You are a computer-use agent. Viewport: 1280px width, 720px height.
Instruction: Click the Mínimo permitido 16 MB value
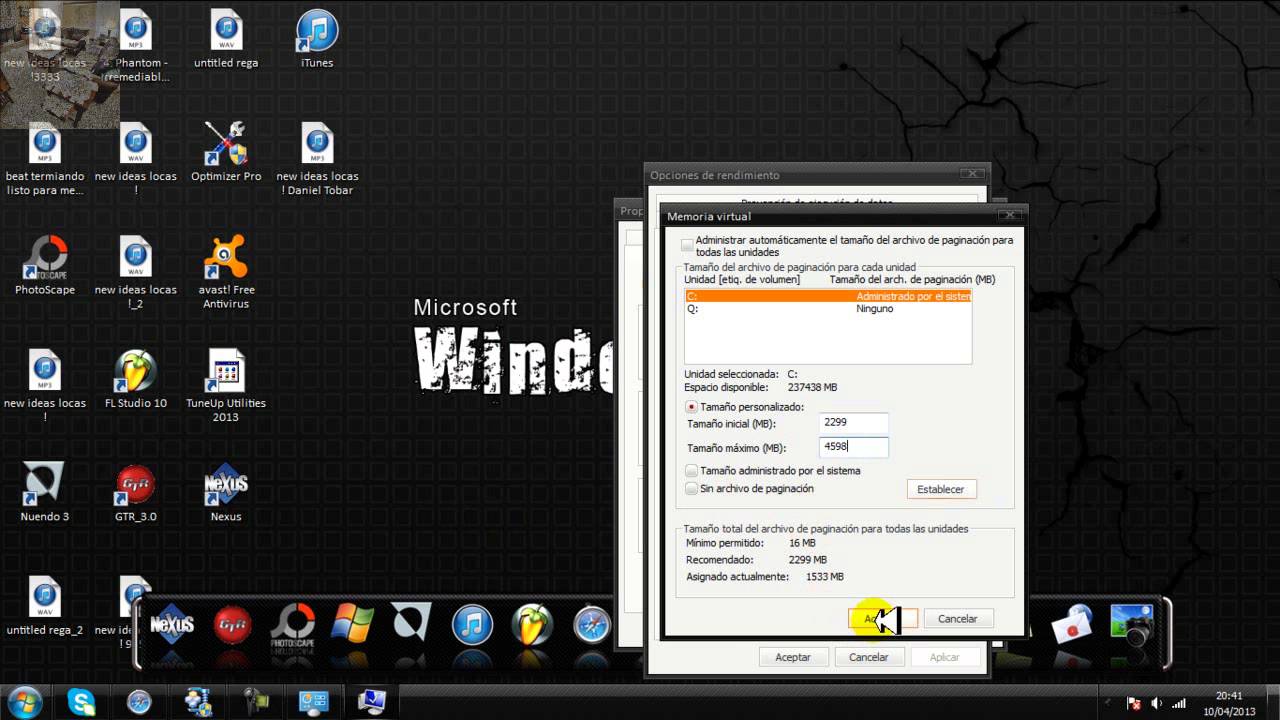click(802, 543)
